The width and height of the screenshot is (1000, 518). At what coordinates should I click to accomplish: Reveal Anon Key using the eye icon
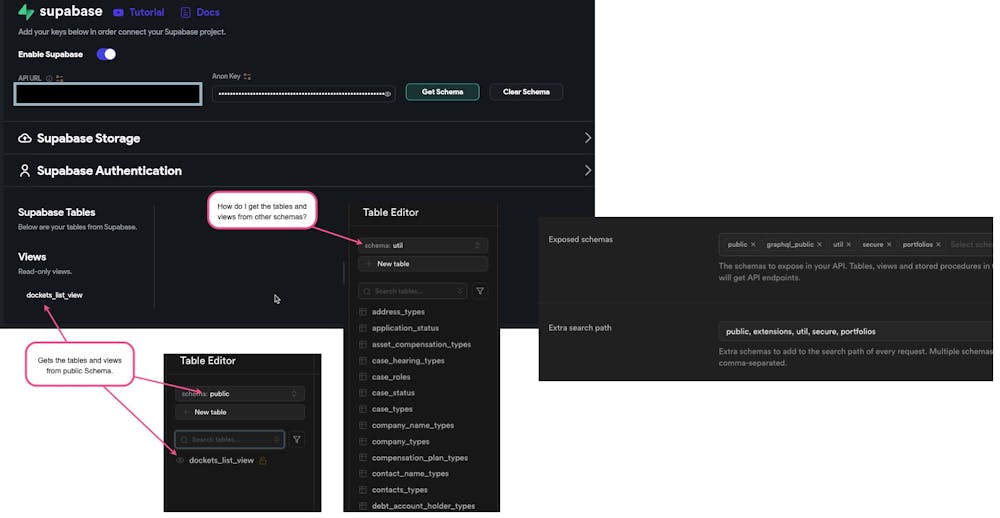387,94
